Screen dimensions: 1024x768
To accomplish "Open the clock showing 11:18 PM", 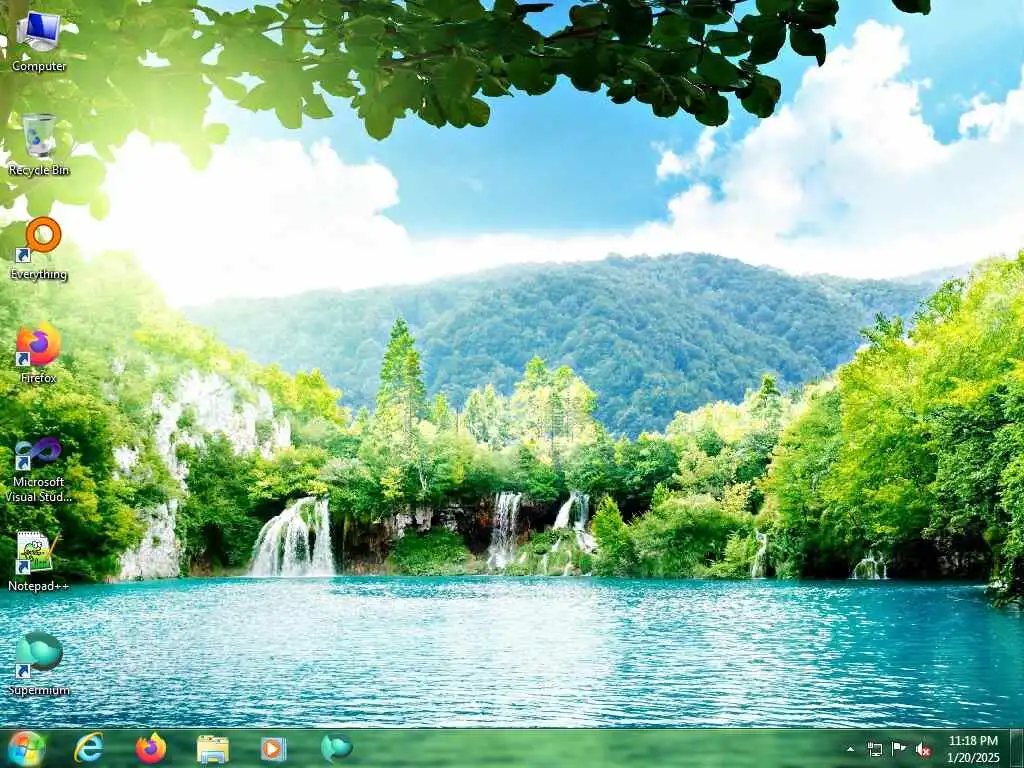I will [973, 749].
